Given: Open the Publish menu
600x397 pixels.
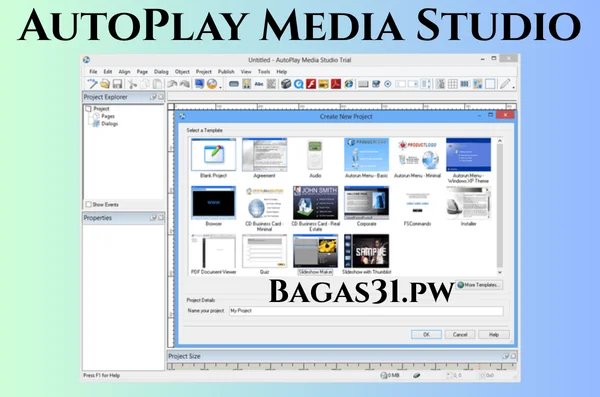Looking at the screenshot, I should tap(226, 72).
